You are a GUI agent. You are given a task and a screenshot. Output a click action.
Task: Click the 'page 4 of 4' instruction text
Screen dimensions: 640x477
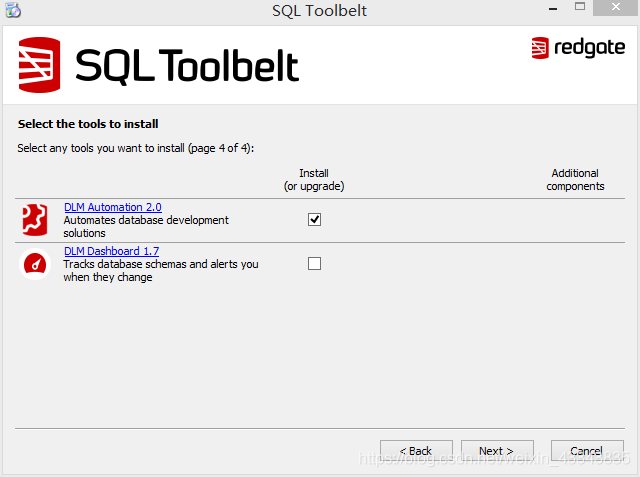pos(136,148)
